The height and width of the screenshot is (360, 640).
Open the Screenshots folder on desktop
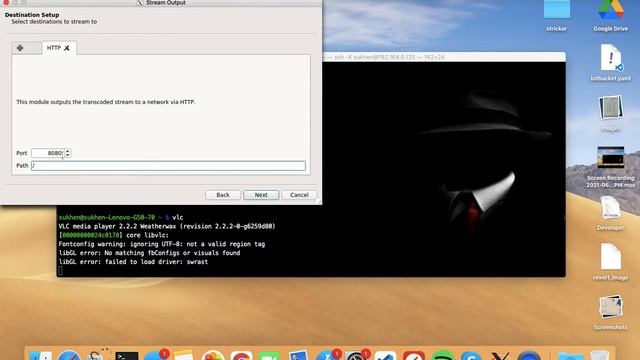611,307
